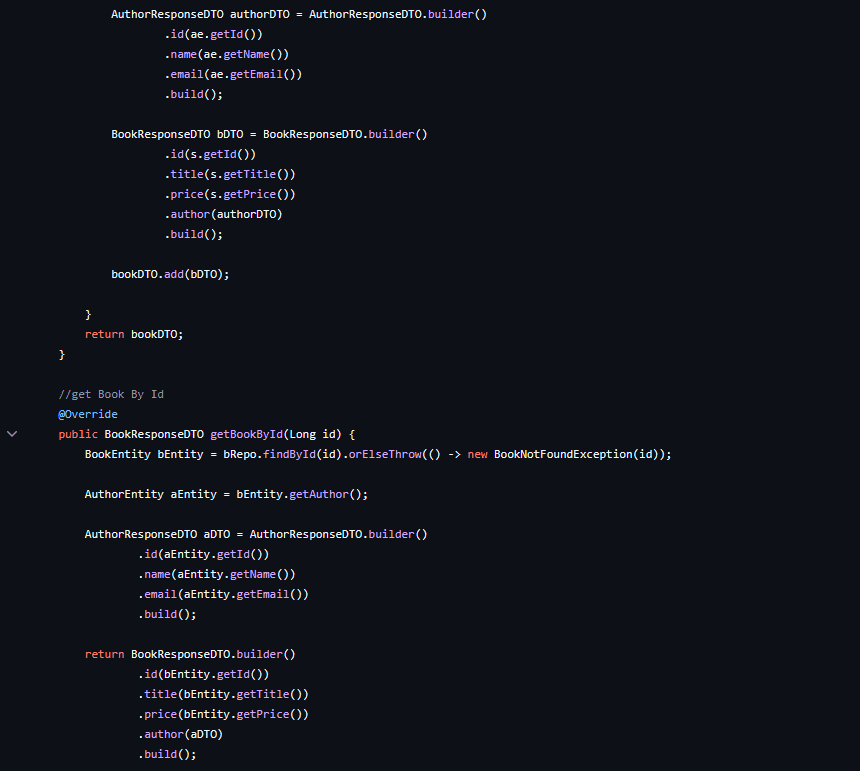Click the @Override annotation
This screenshot has width=860, height=771.
point(88,414)
